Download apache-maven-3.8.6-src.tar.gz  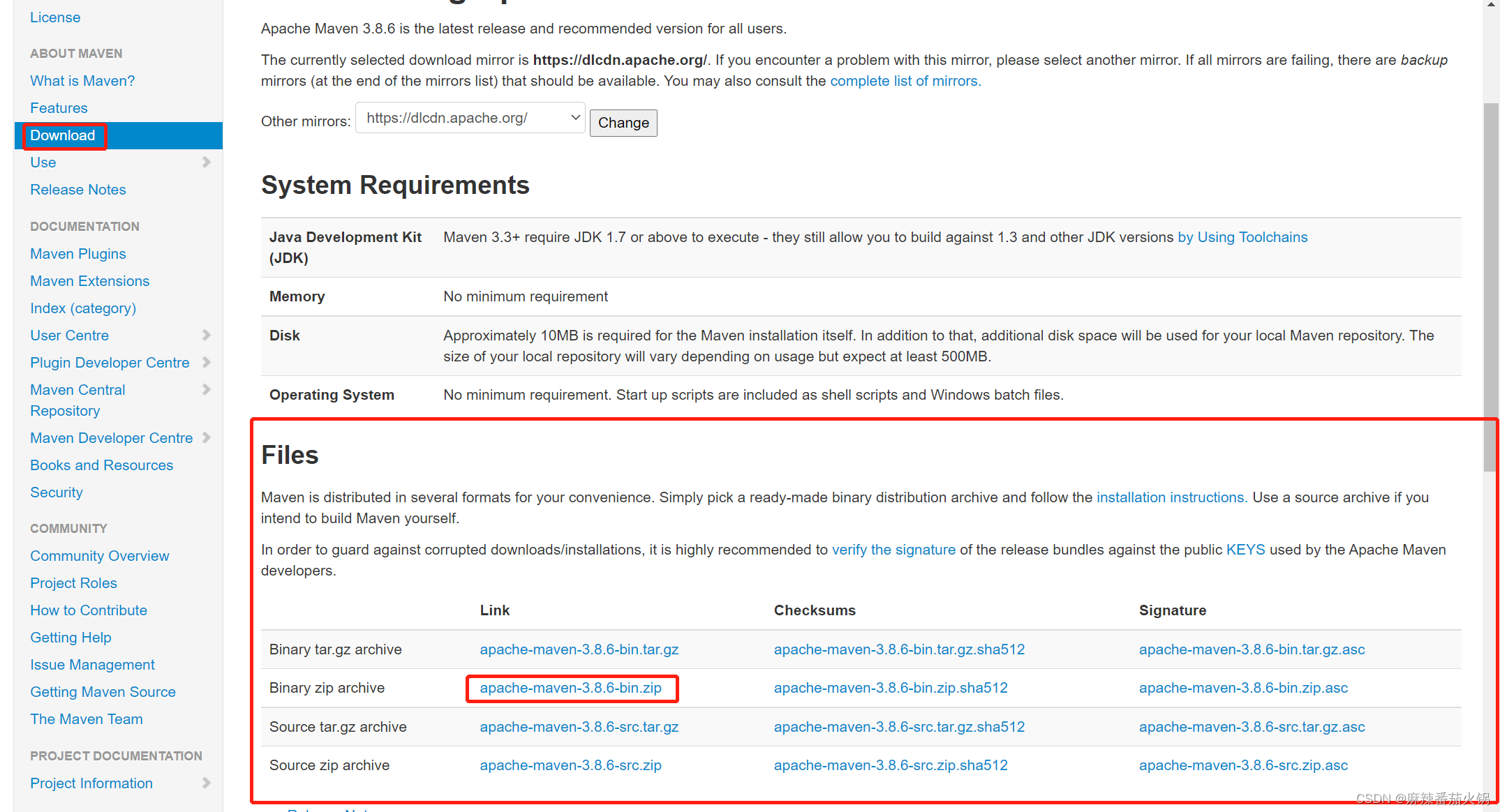(x=579, y=727)
